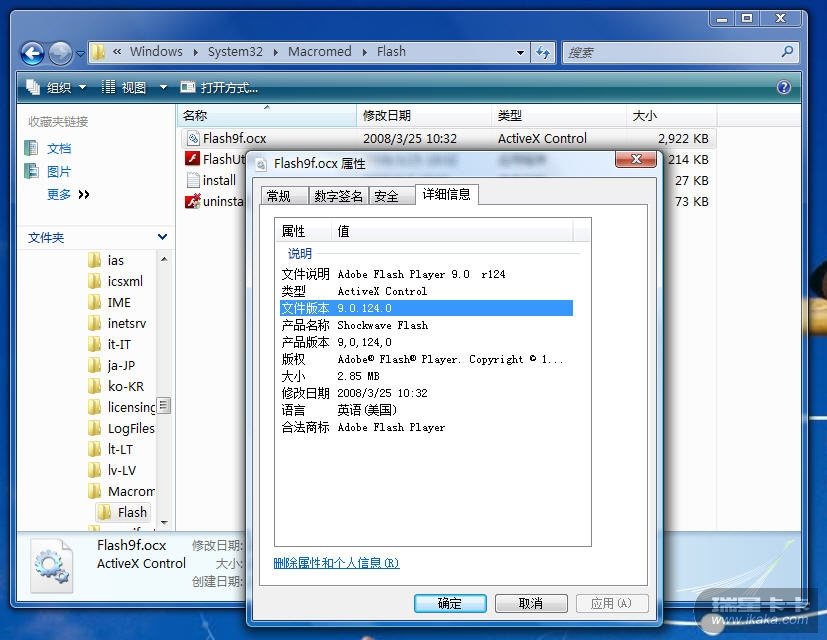Click the Explorer forward navigation arrow
The image size is (827, 640).
[x=60, y=53]
